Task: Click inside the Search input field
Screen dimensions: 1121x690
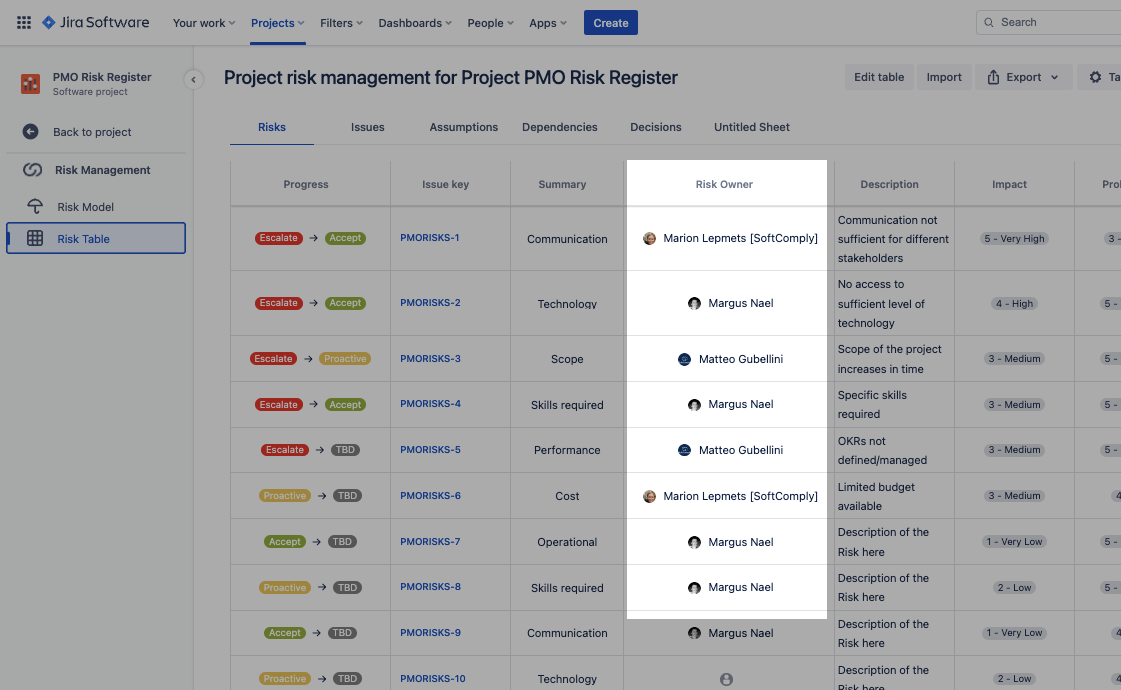Action: click(x=1050, y=21)
